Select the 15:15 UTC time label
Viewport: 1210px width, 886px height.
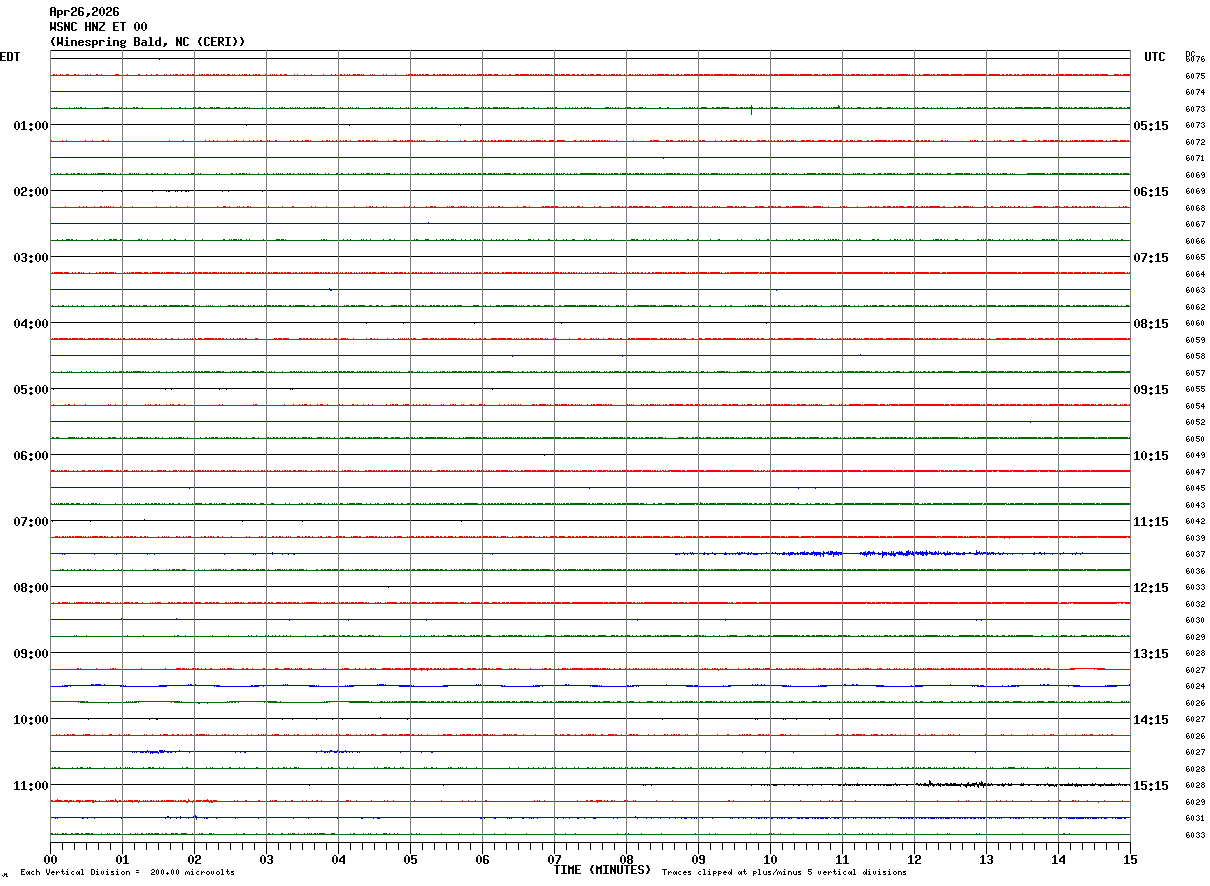(x=1150, y=786)
